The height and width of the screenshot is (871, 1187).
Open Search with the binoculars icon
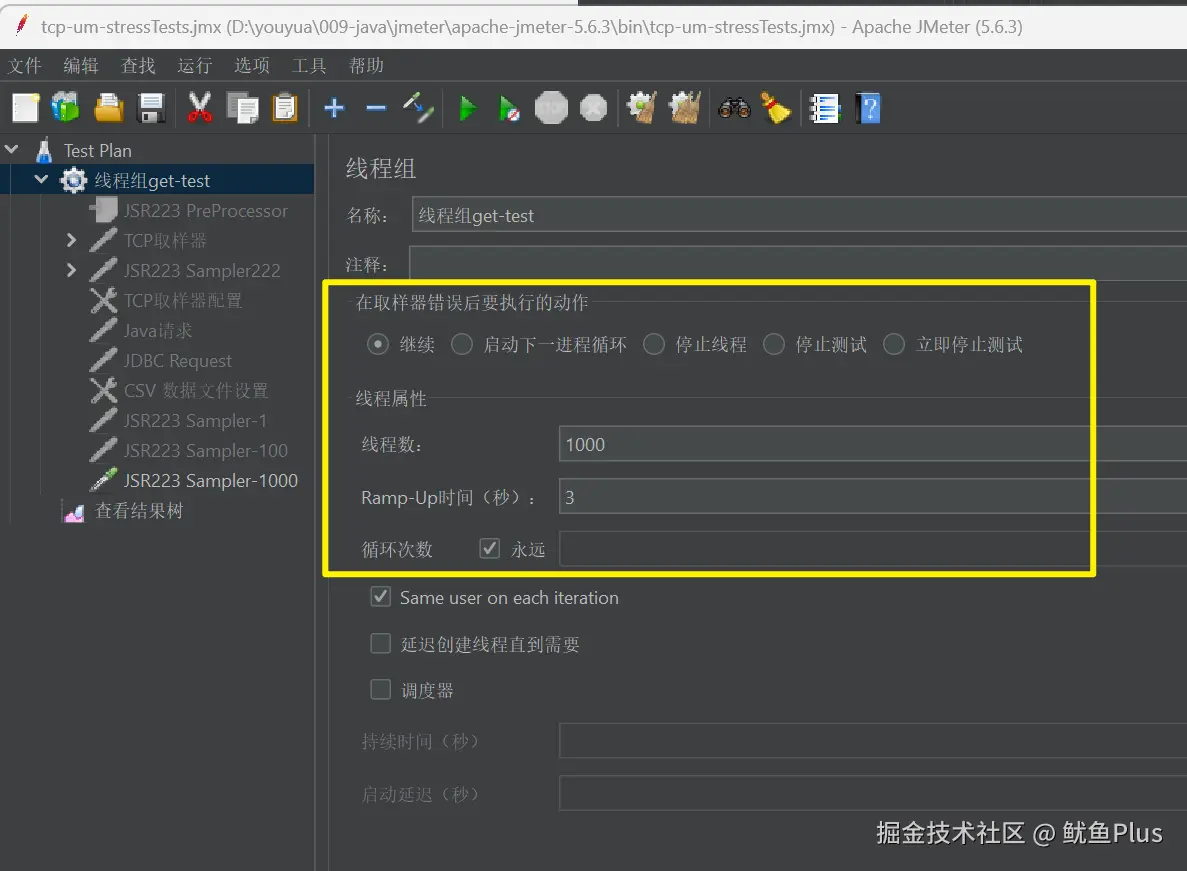(x=734, y=108)
